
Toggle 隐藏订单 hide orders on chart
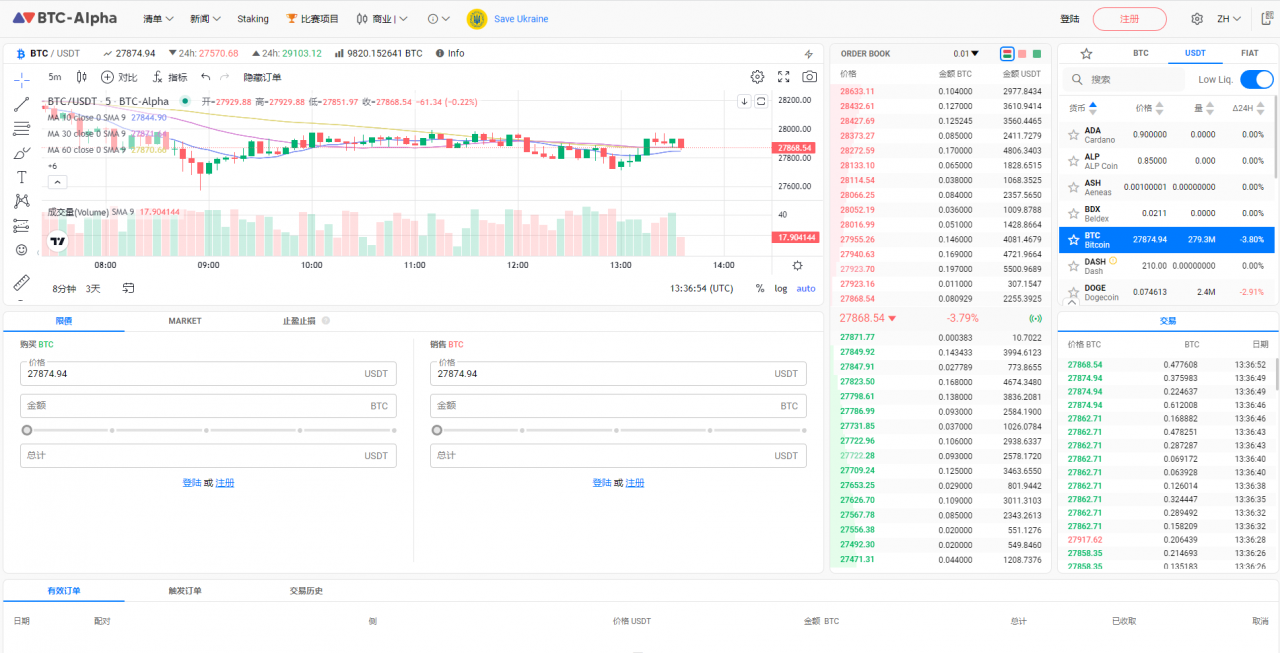[262, 77]
